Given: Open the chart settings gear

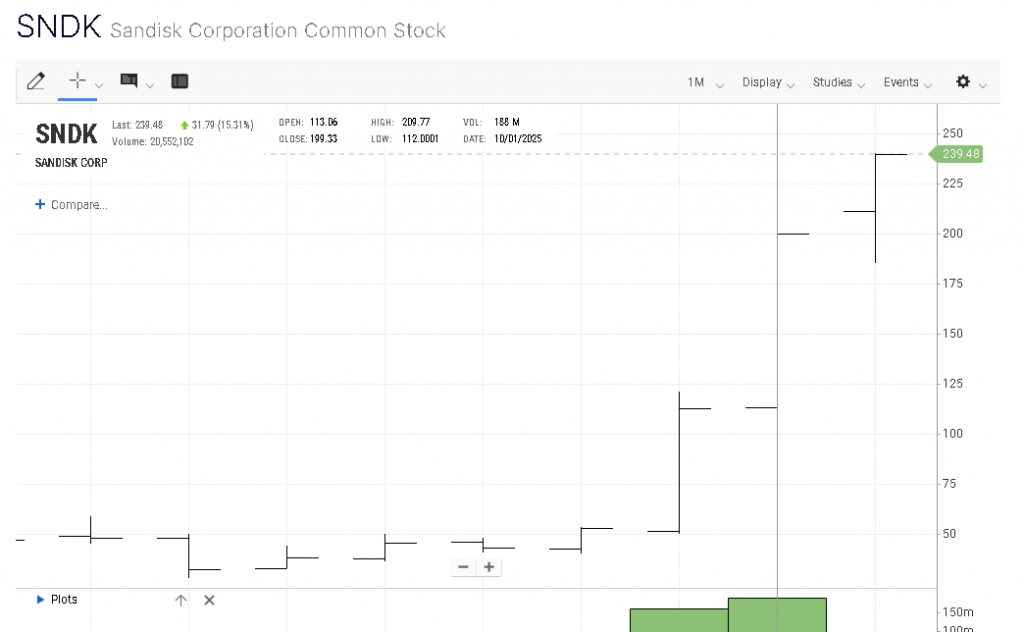Looking at the screenshot, I should (963, 82).
